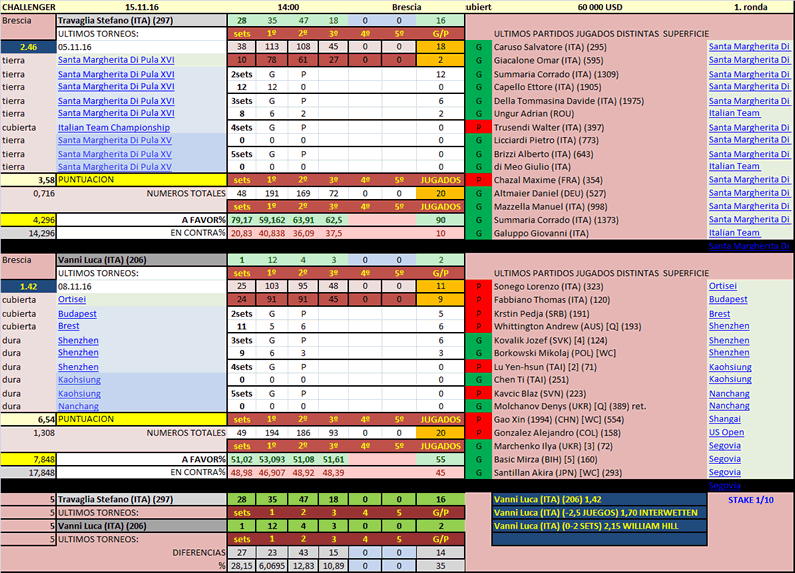Follow the Shangai tournament link
Screen dimensions: 795x573
coord(725,419)
